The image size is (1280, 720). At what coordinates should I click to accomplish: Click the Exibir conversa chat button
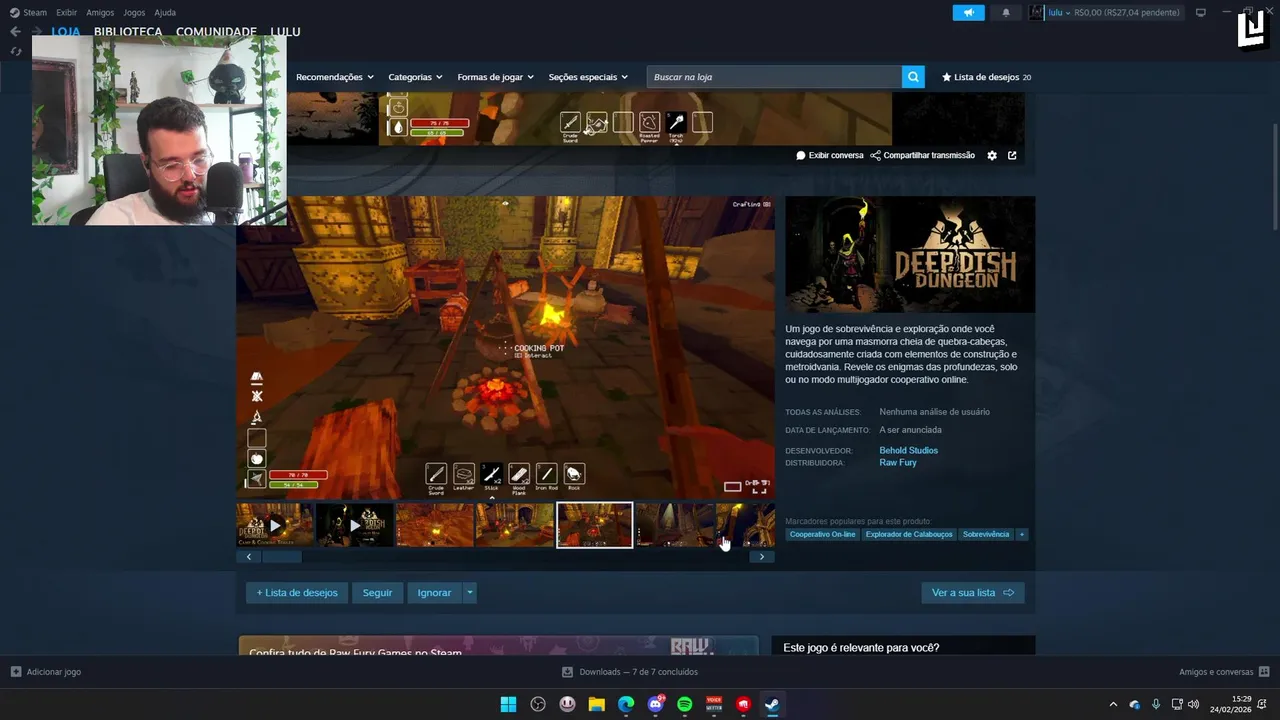(x=830, y=155)
